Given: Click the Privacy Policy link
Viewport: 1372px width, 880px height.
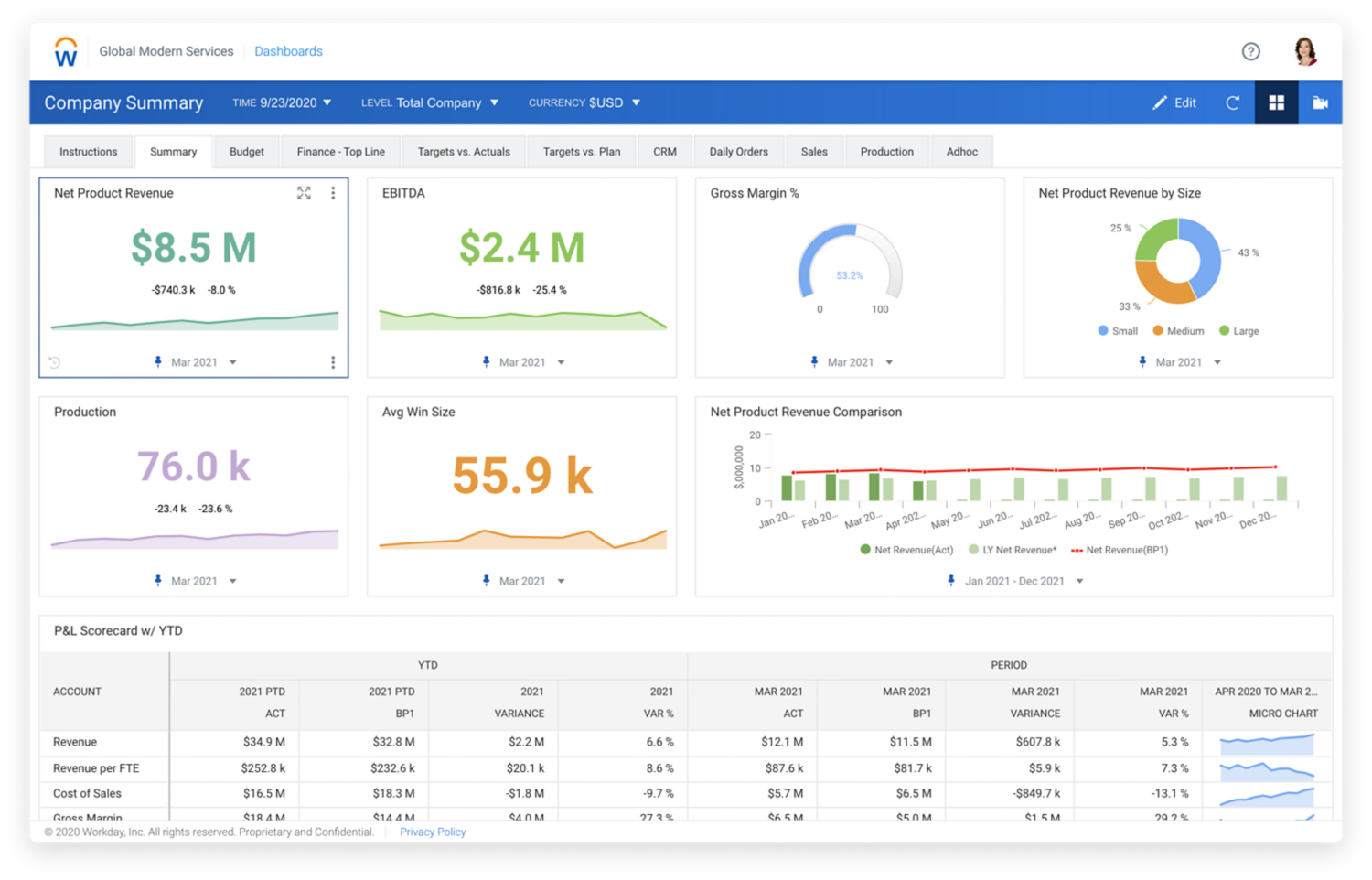Looking at the screenshot, I should pos(432,832).
